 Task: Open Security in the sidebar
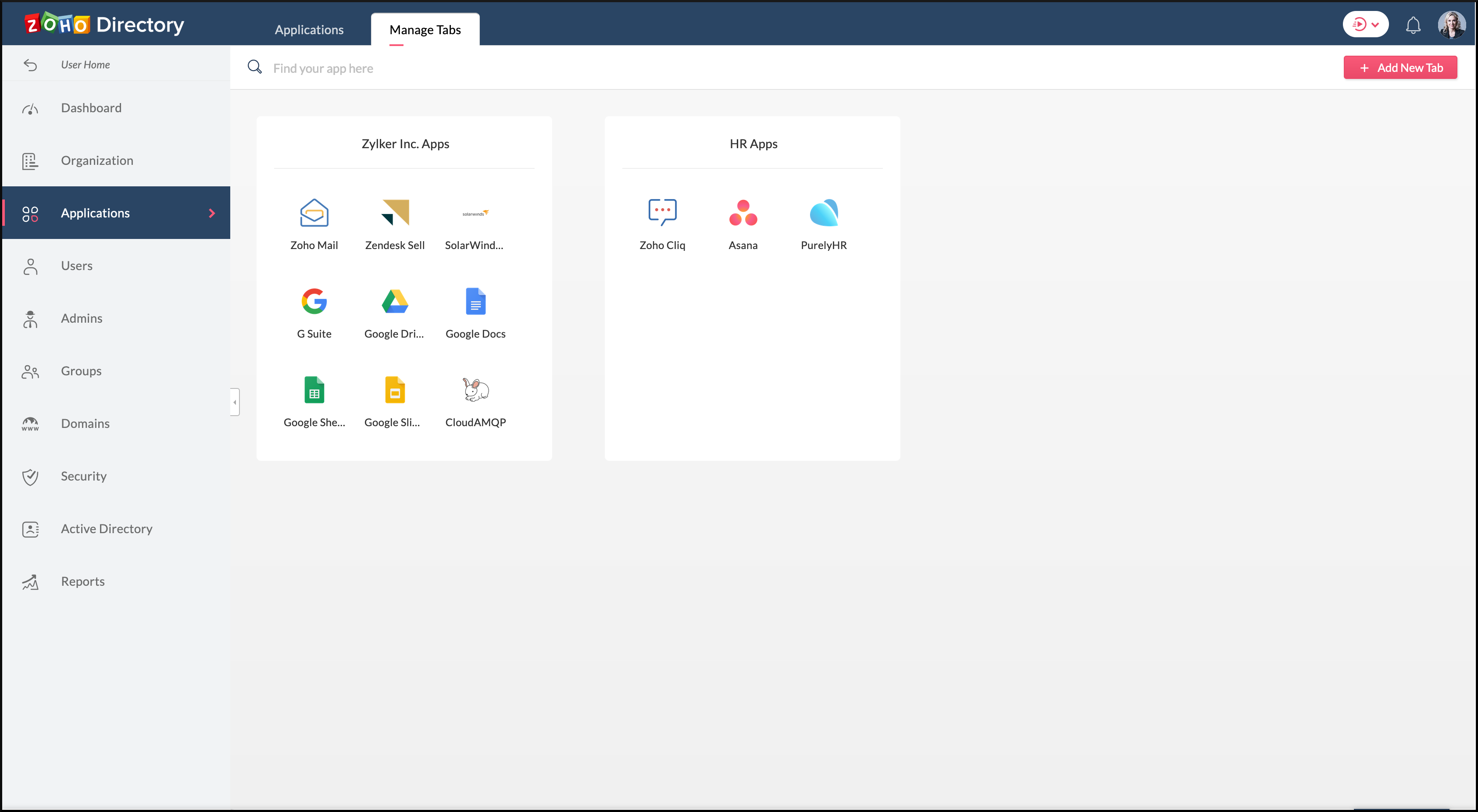[x=84, y=476]
